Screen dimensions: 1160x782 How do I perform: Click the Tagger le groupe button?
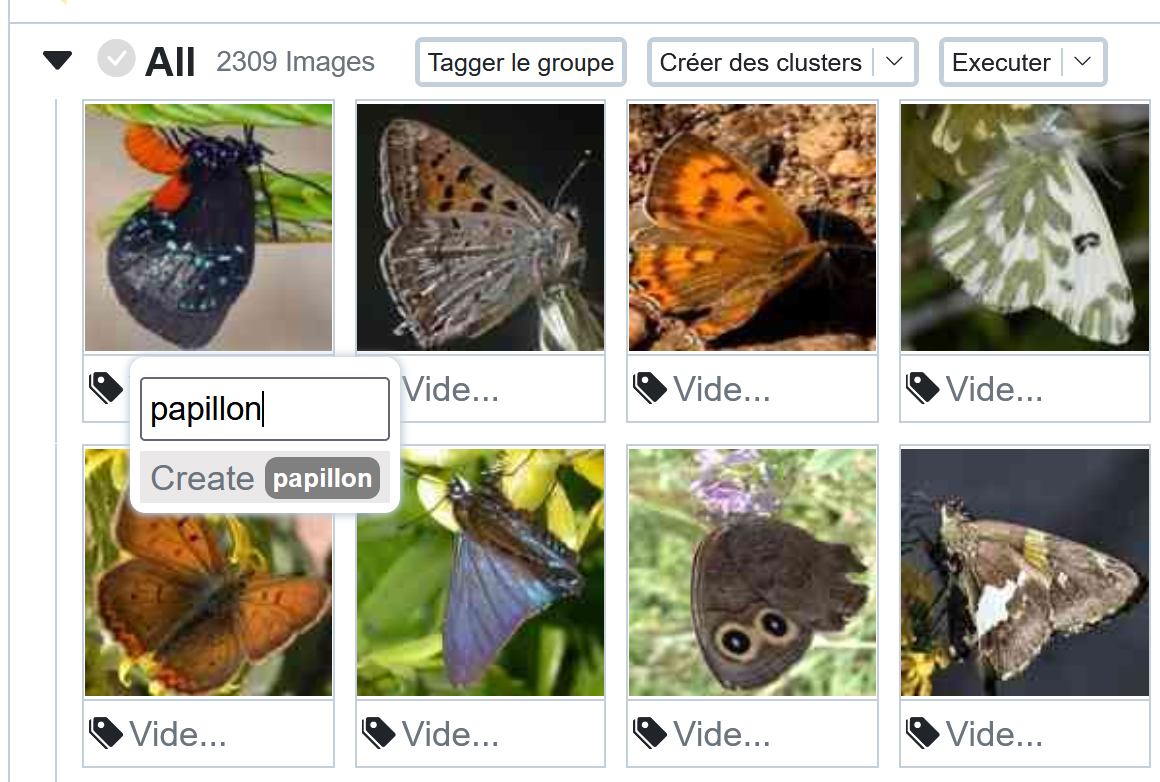[x=521, y=62]
